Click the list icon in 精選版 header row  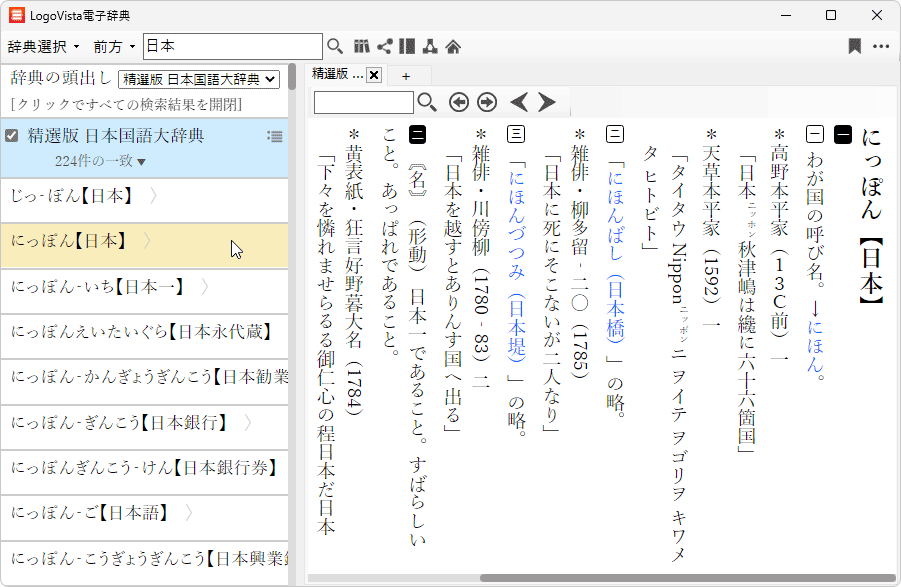tap(275, 136)
